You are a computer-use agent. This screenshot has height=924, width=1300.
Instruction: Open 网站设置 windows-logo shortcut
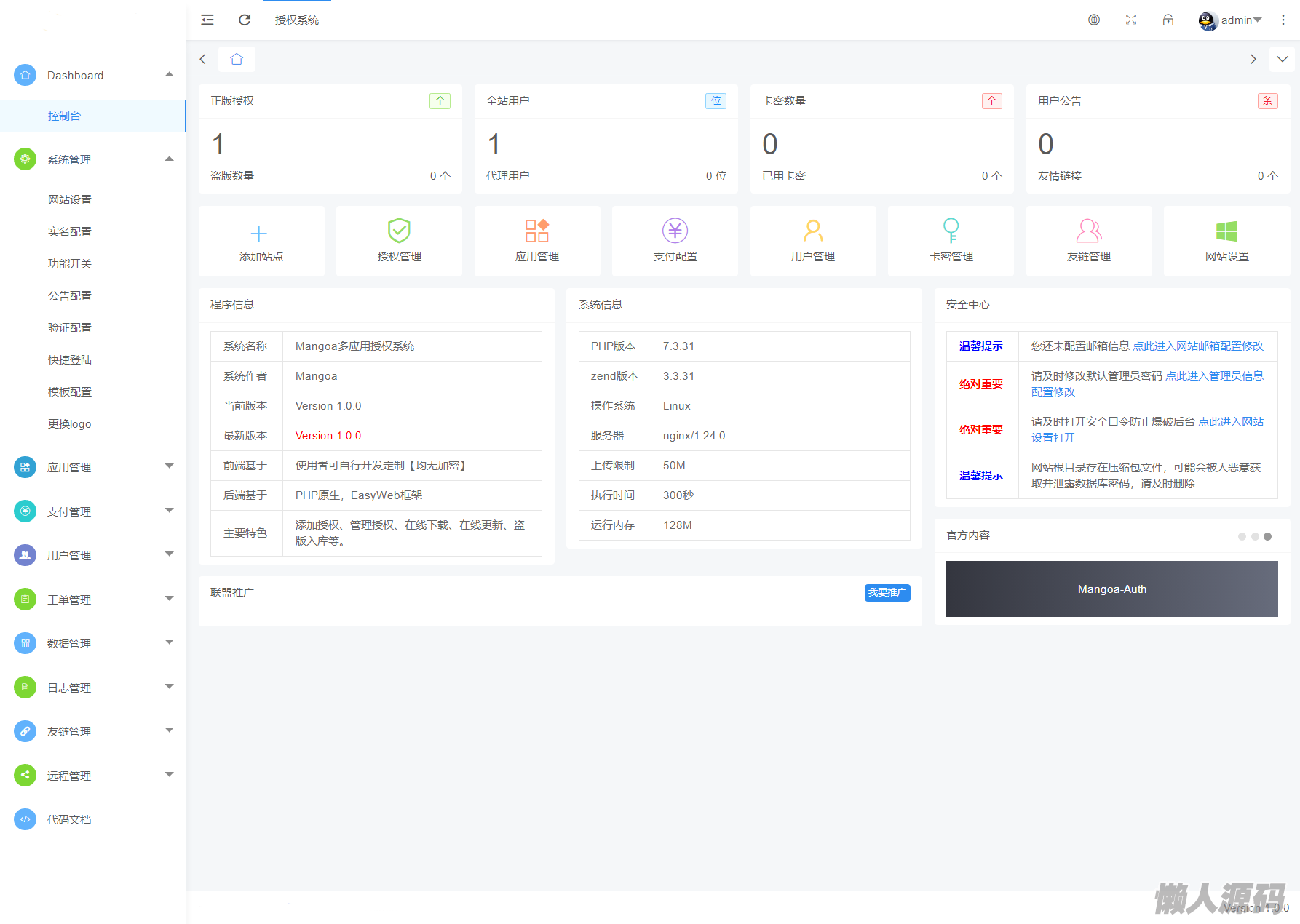[x=1226, y=241]
